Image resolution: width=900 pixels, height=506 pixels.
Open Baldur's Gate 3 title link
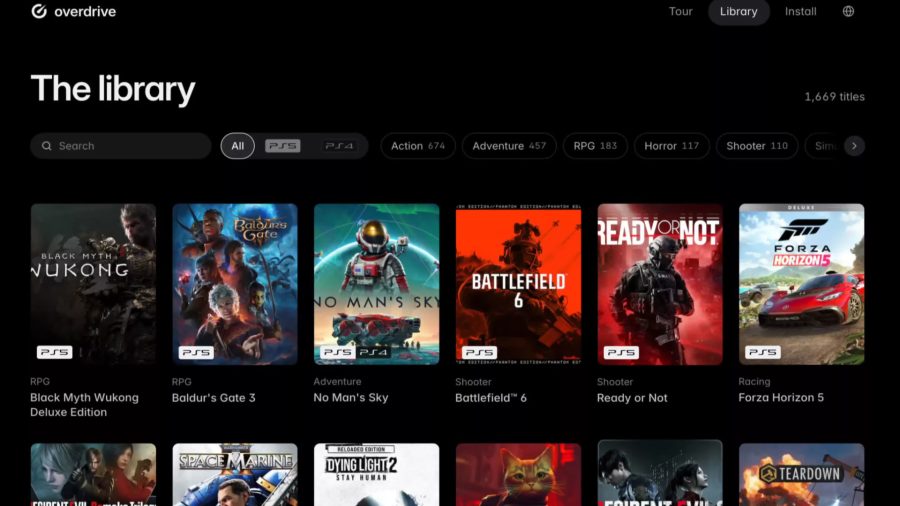pyautogui.click(x=214, y=398)
